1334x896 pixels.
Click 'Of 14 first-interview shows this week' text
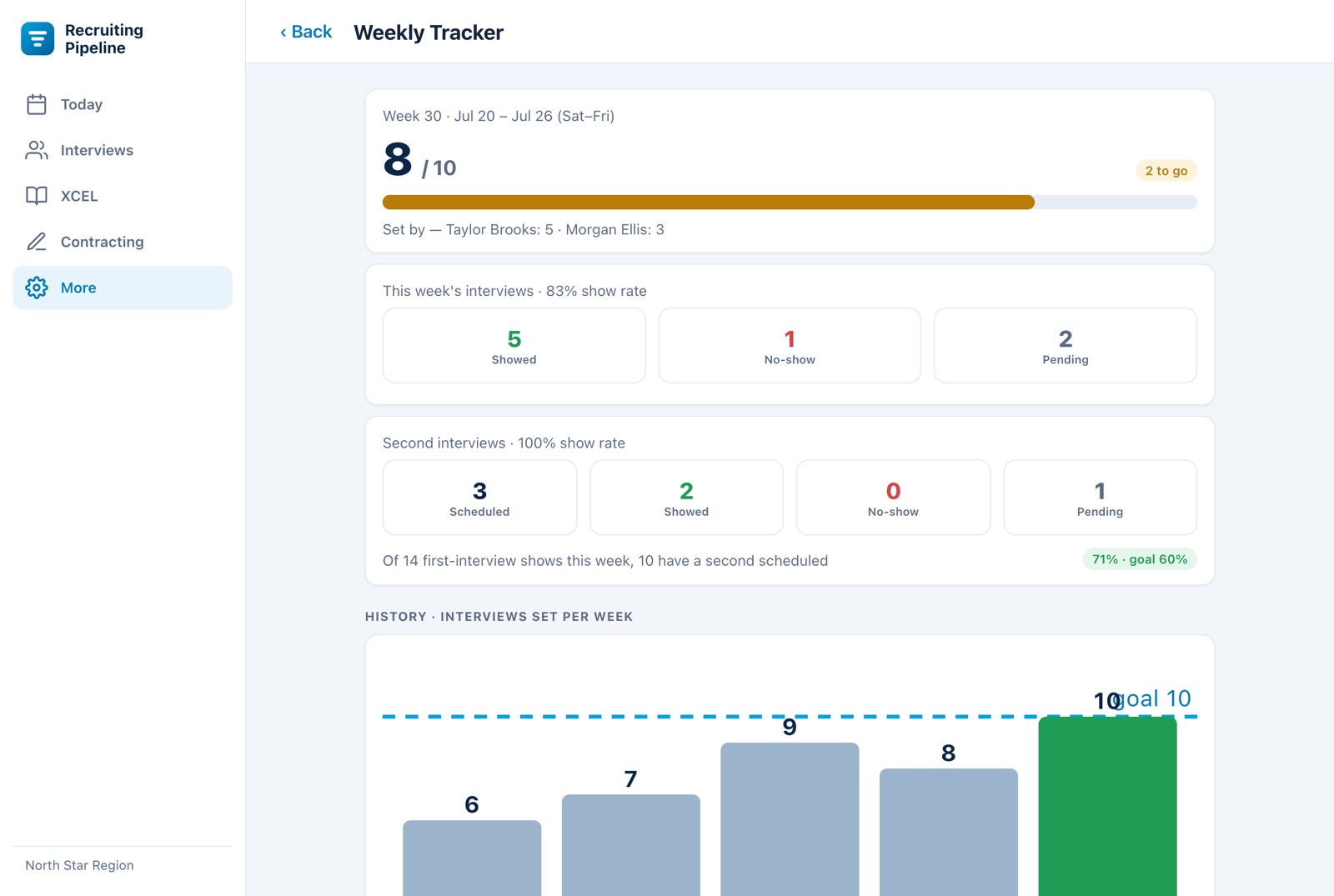point(605,561)
